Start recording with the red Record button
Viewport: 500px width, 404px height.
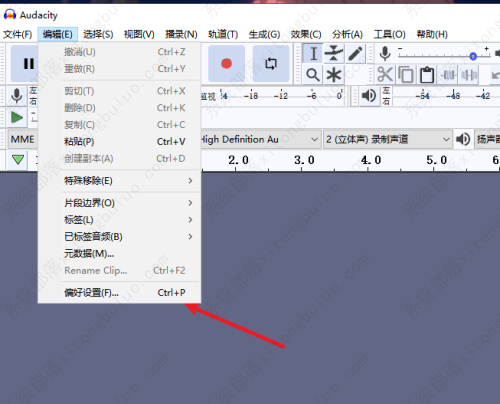[x=226, y=63]
